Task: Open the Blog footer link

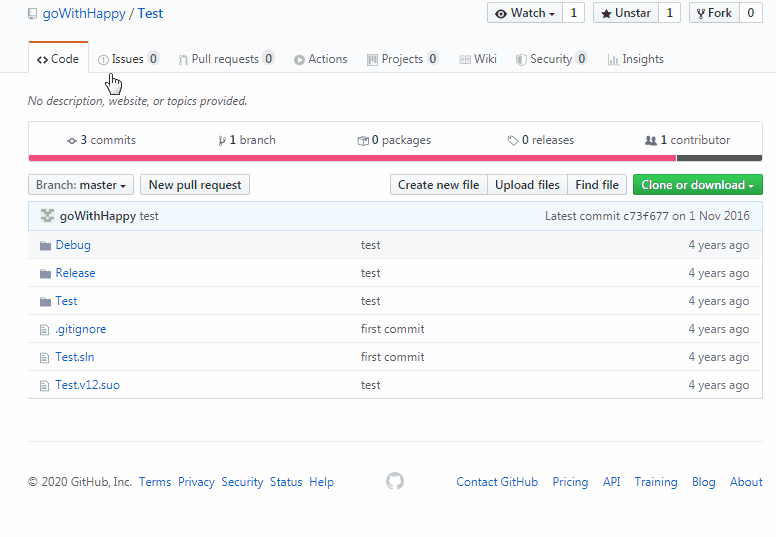Action: [x=704, y=482]
